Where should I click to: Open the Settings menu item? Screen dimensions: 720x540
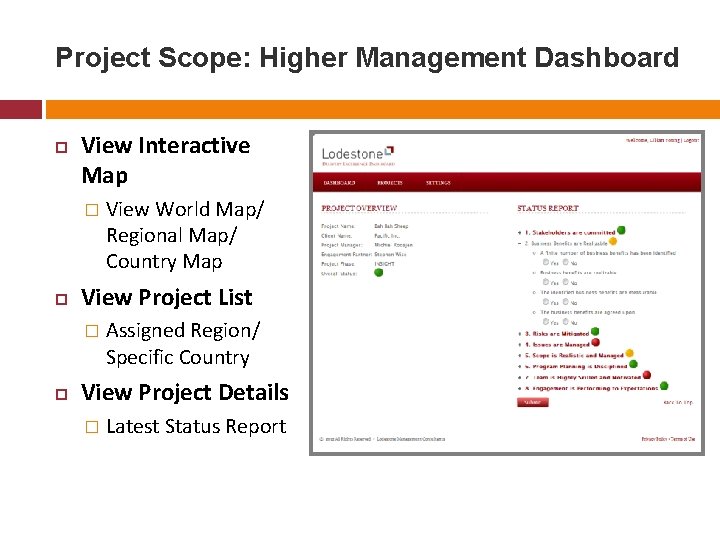coord(438,183)
